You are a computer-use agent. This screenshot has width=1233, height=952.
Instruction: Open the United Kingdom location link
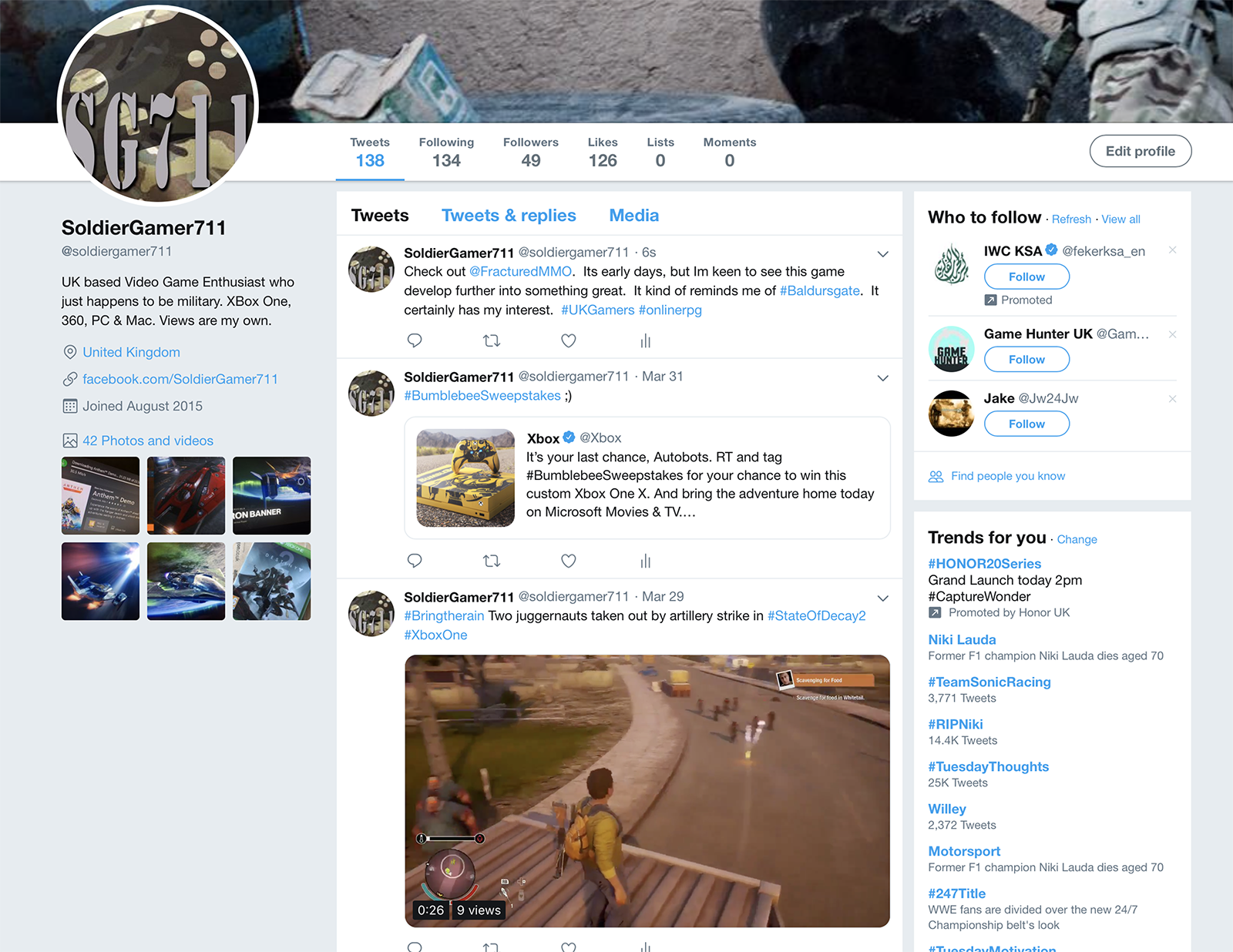[x=131, y=352]
